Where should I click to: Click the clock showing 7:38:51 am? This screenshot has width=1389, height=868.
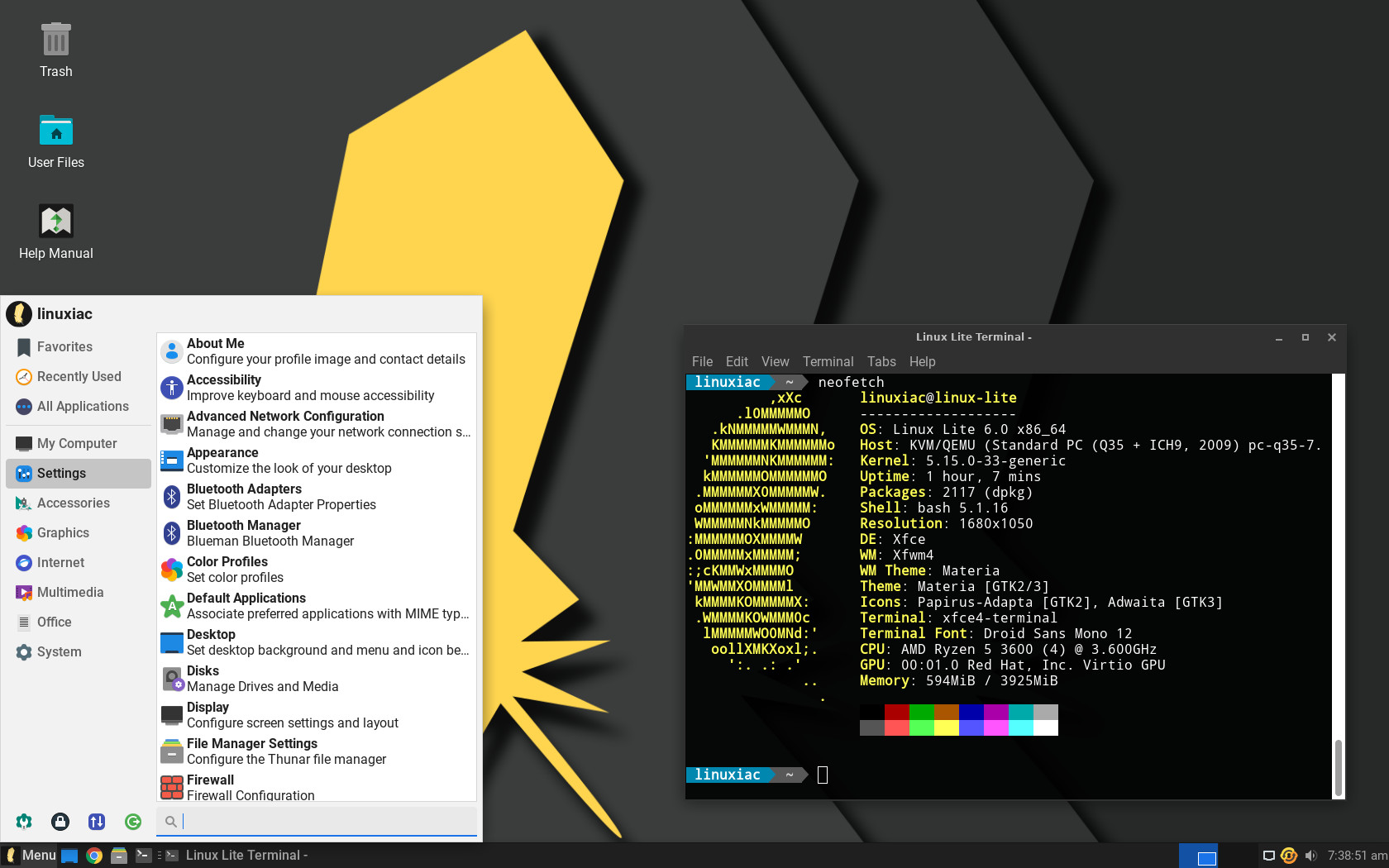(x=1357, y=856)
